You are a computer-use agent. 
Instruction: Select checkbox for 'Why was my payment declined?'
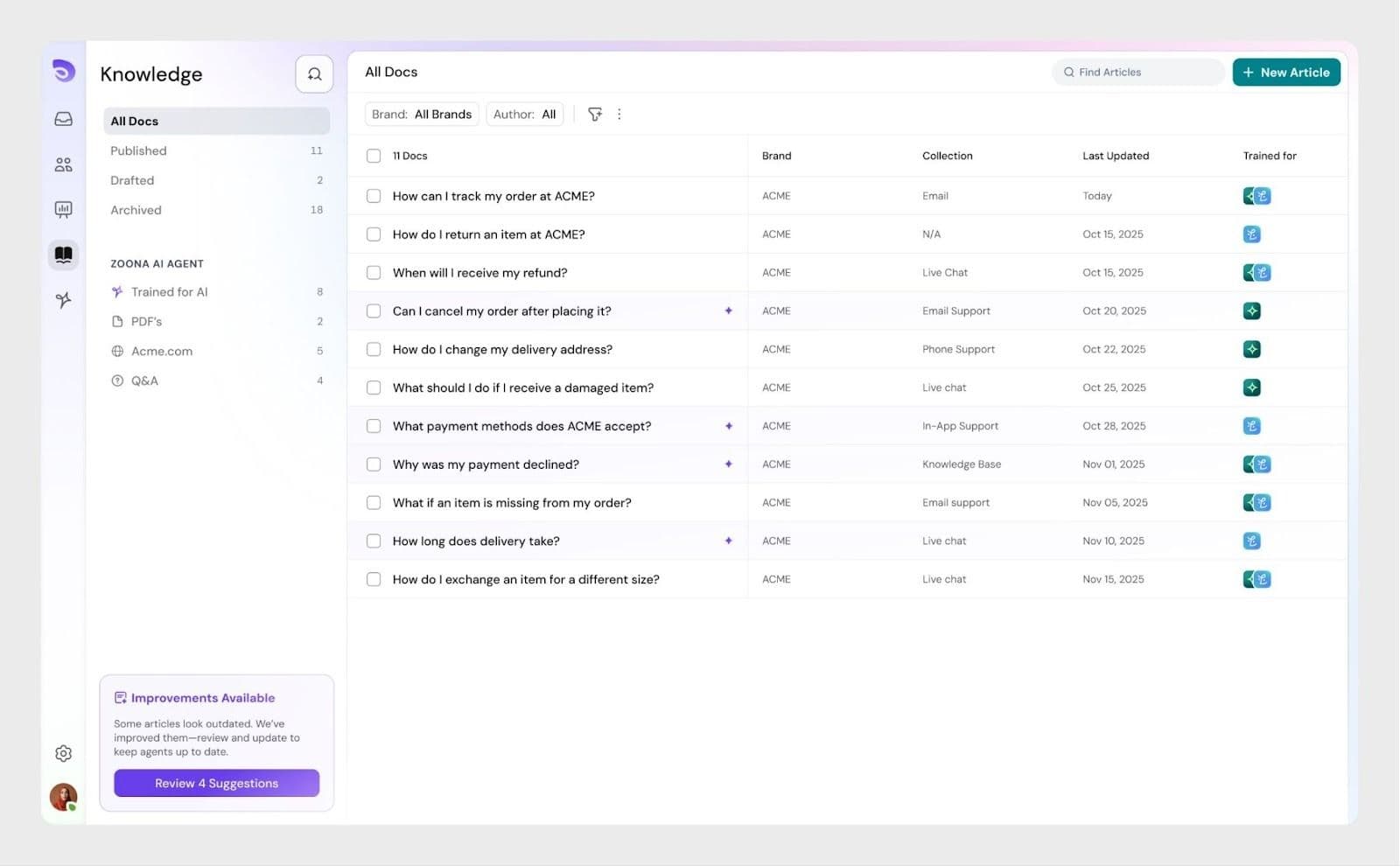tap(374, 464)
